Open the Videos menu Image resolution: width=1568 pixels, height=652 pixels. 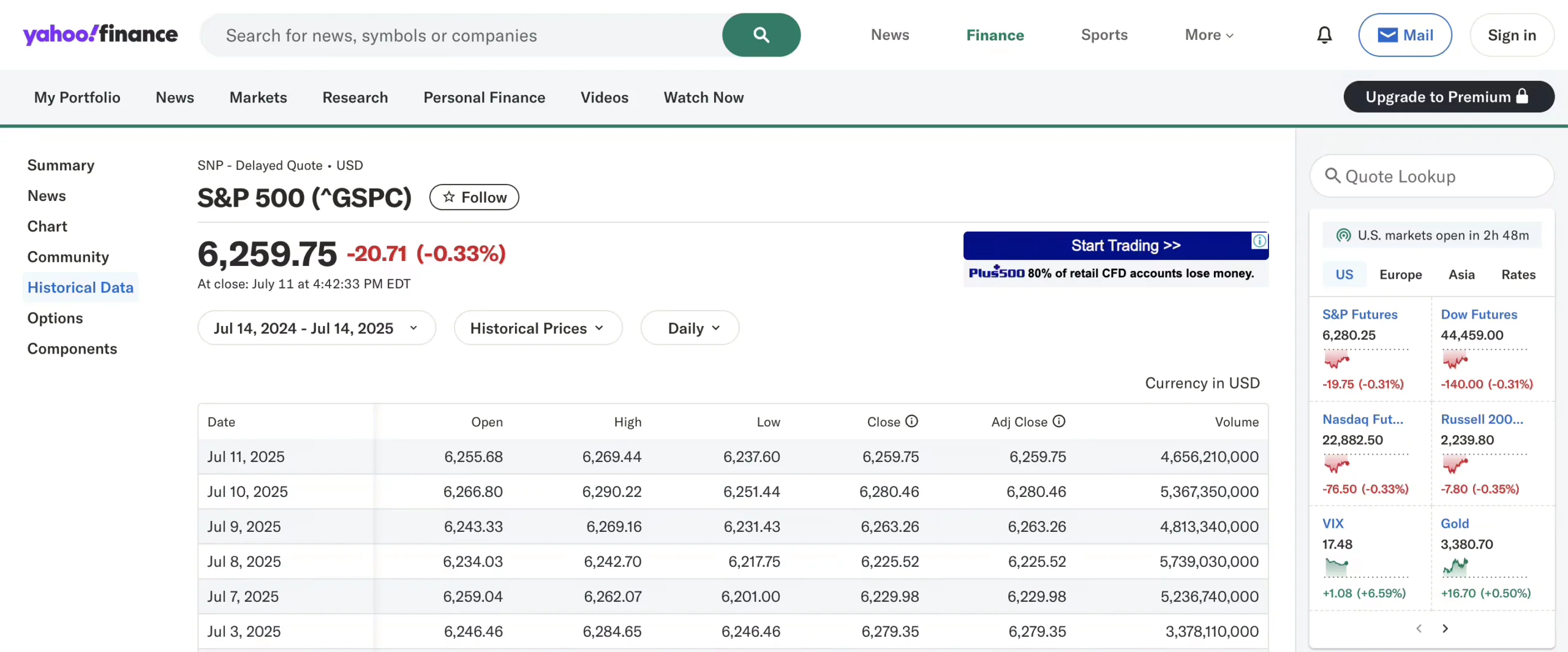tap(605, 97)
